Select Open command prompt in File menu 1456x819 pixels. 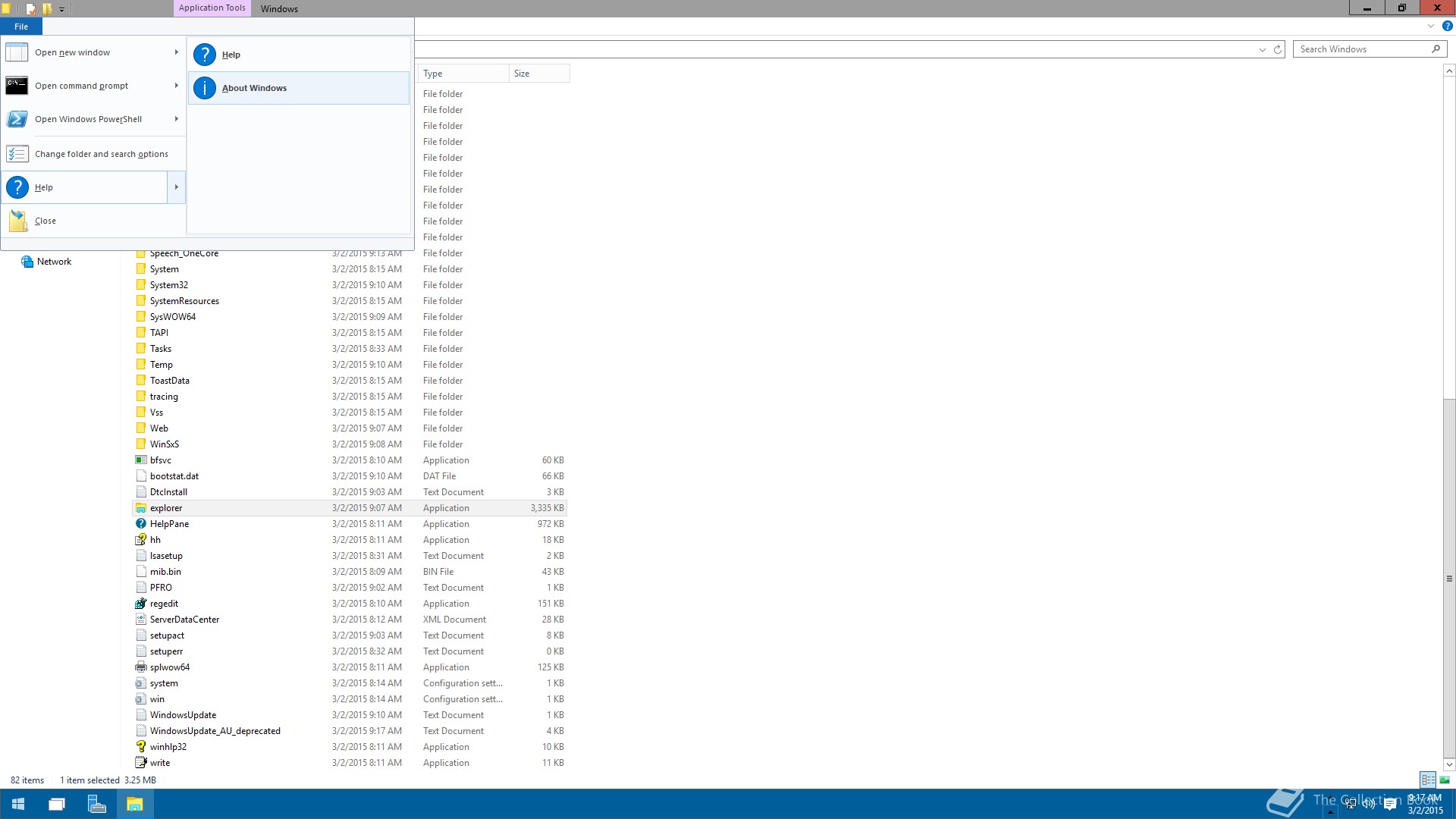click(85, 86)
